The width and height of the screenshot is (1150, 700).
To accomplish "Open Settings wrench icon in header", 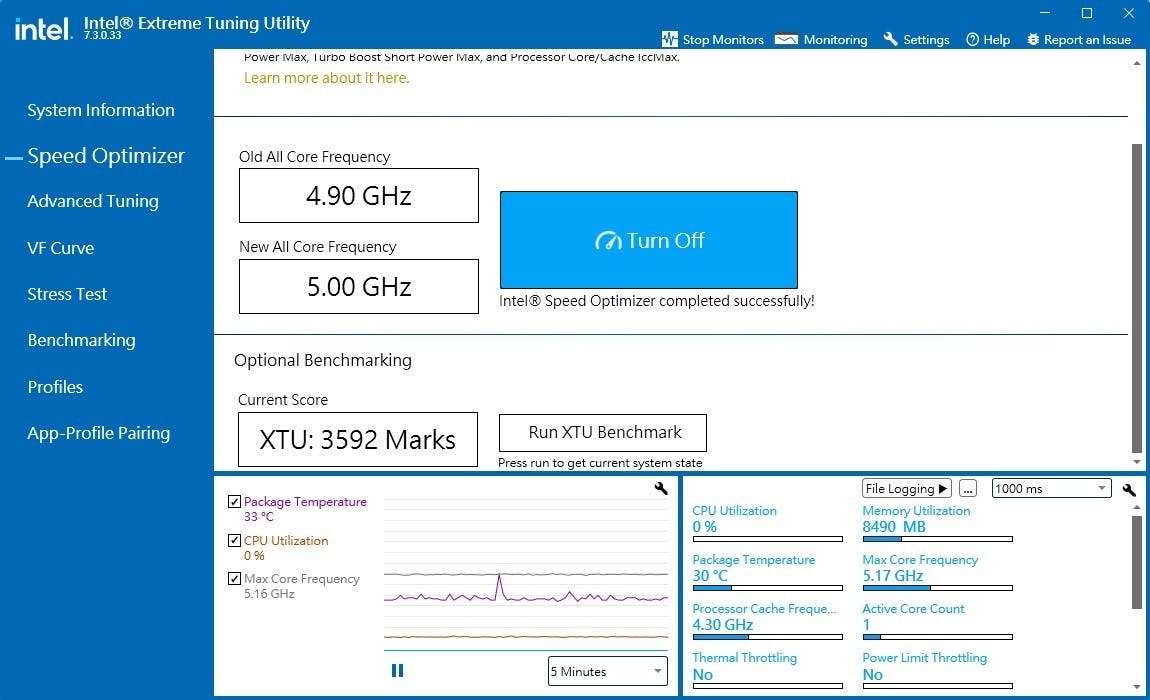I will point(890,39).
